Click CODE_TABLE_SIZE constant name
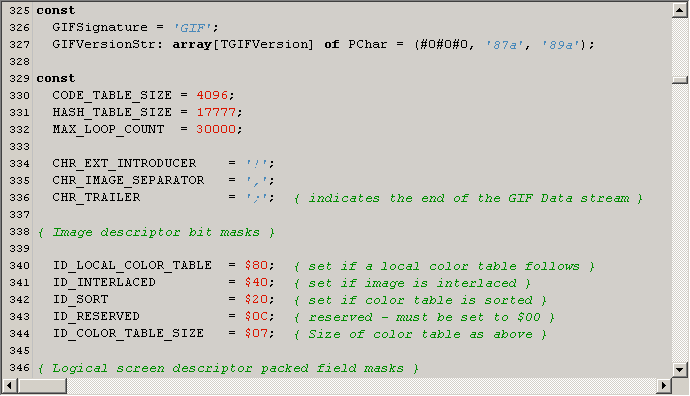Viewport: 690px width, 396px height. point(112,95)
